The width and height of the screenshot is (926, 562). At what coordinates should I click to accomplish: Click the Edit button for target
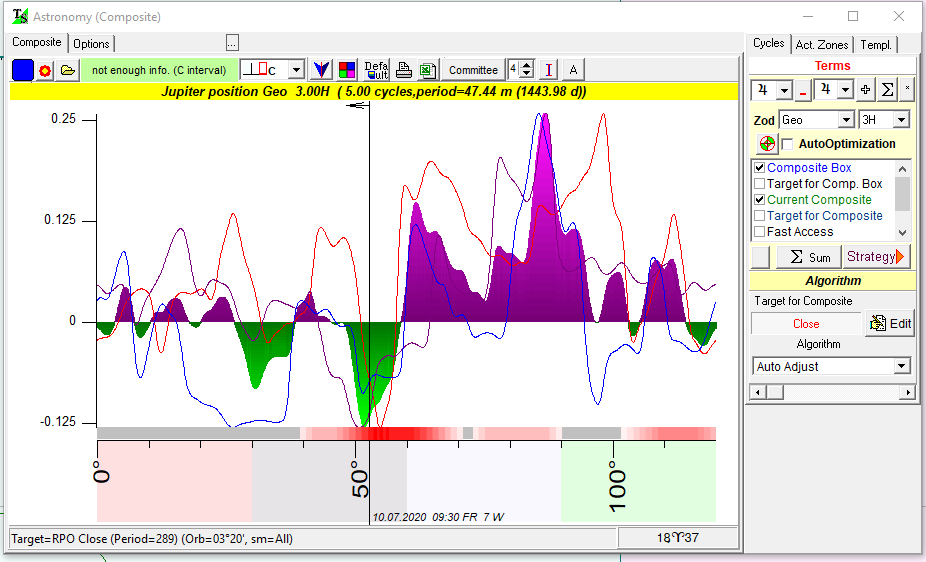coord(890,324)
